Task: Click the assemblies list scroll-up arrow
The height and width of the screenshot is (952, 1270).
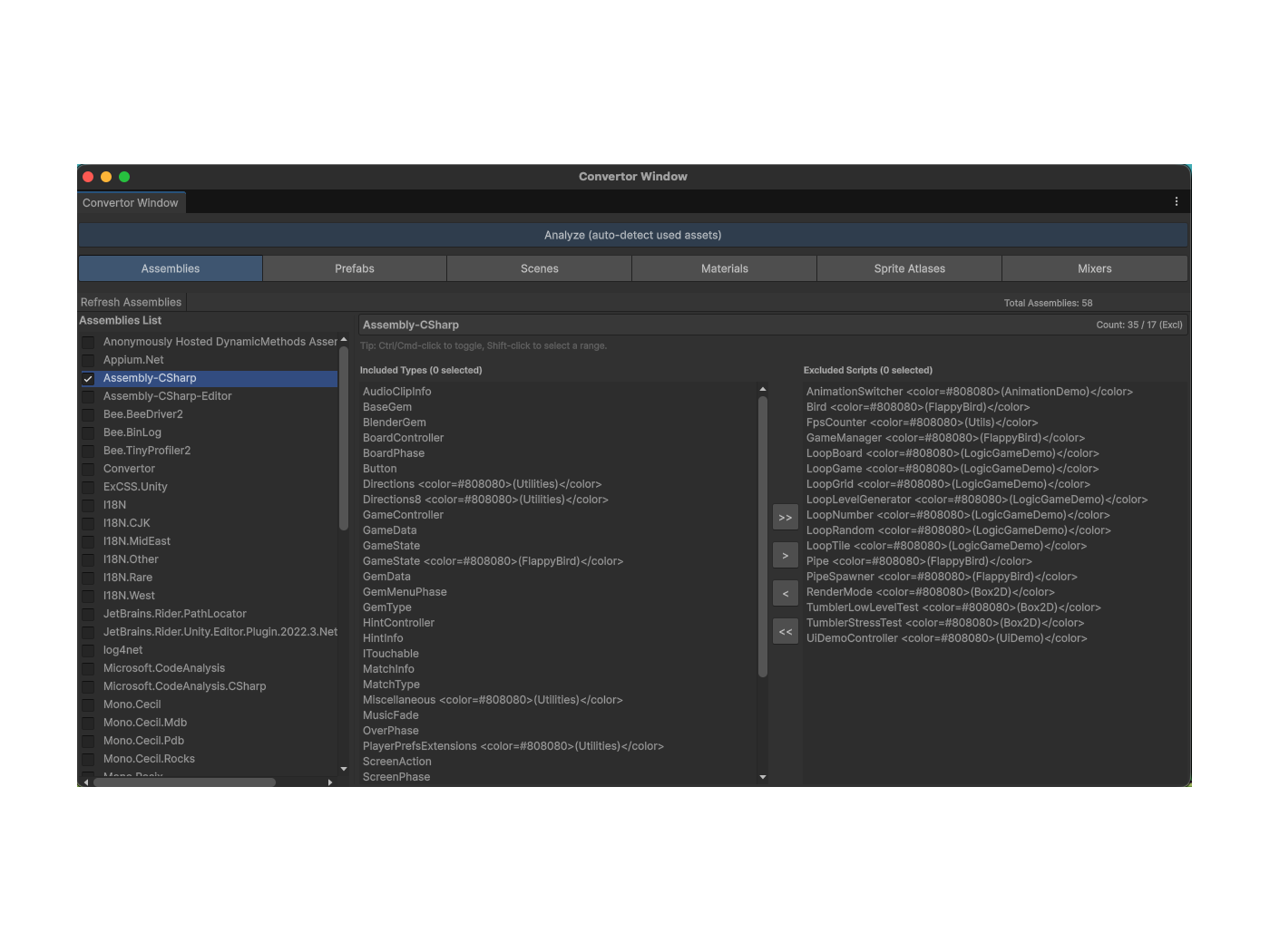Action: tap(344, 340)
